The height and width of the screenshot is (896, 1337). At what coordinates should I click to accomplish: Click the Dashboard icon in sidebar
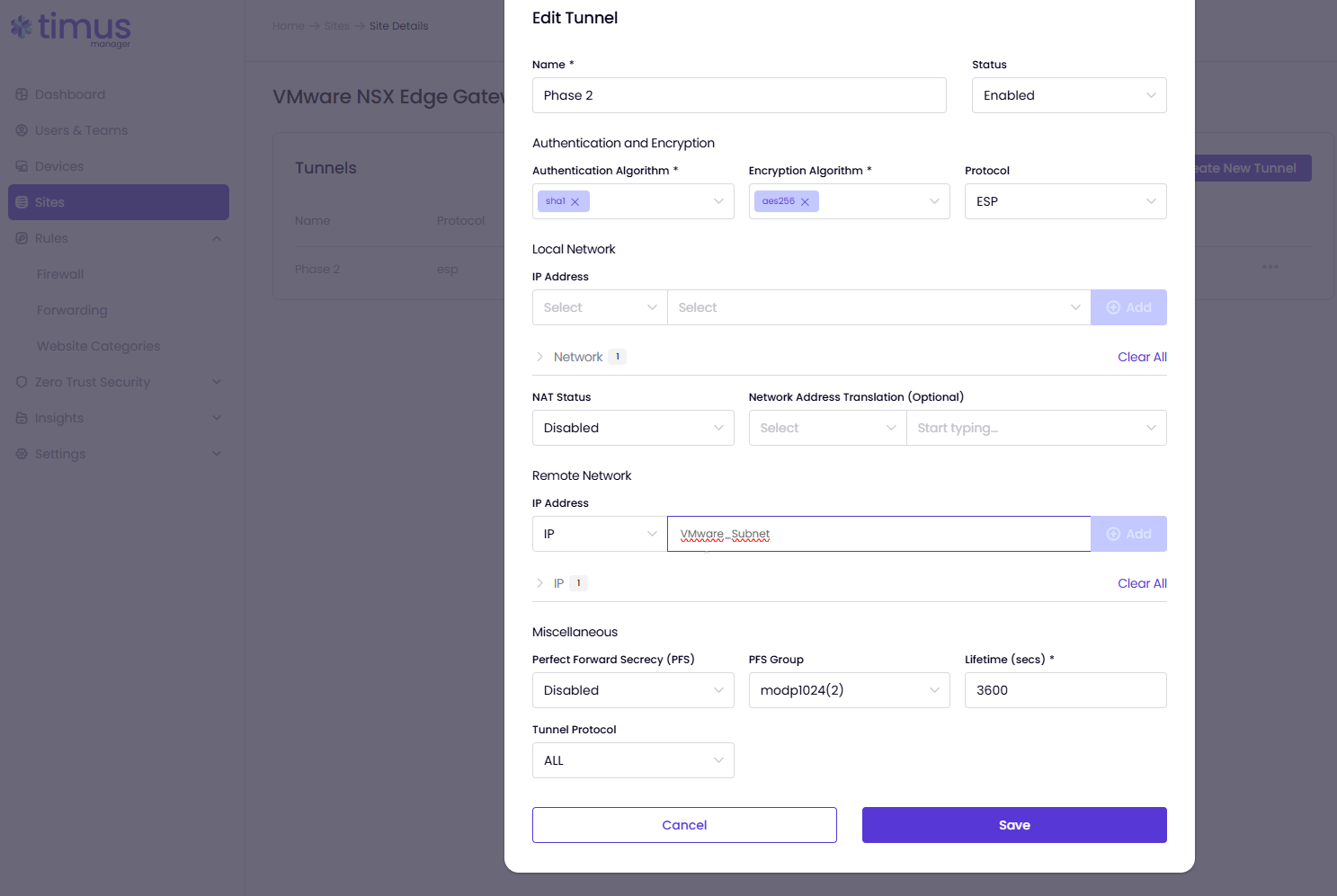pos(22,94)
